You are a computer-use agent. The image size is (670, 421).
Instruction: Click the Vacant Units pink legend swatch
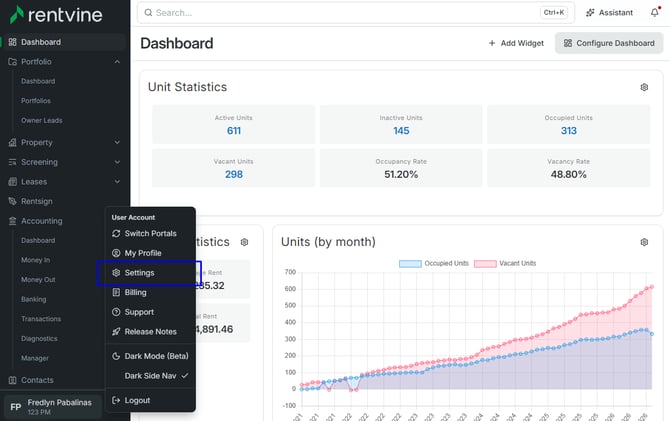pos(485,264)
